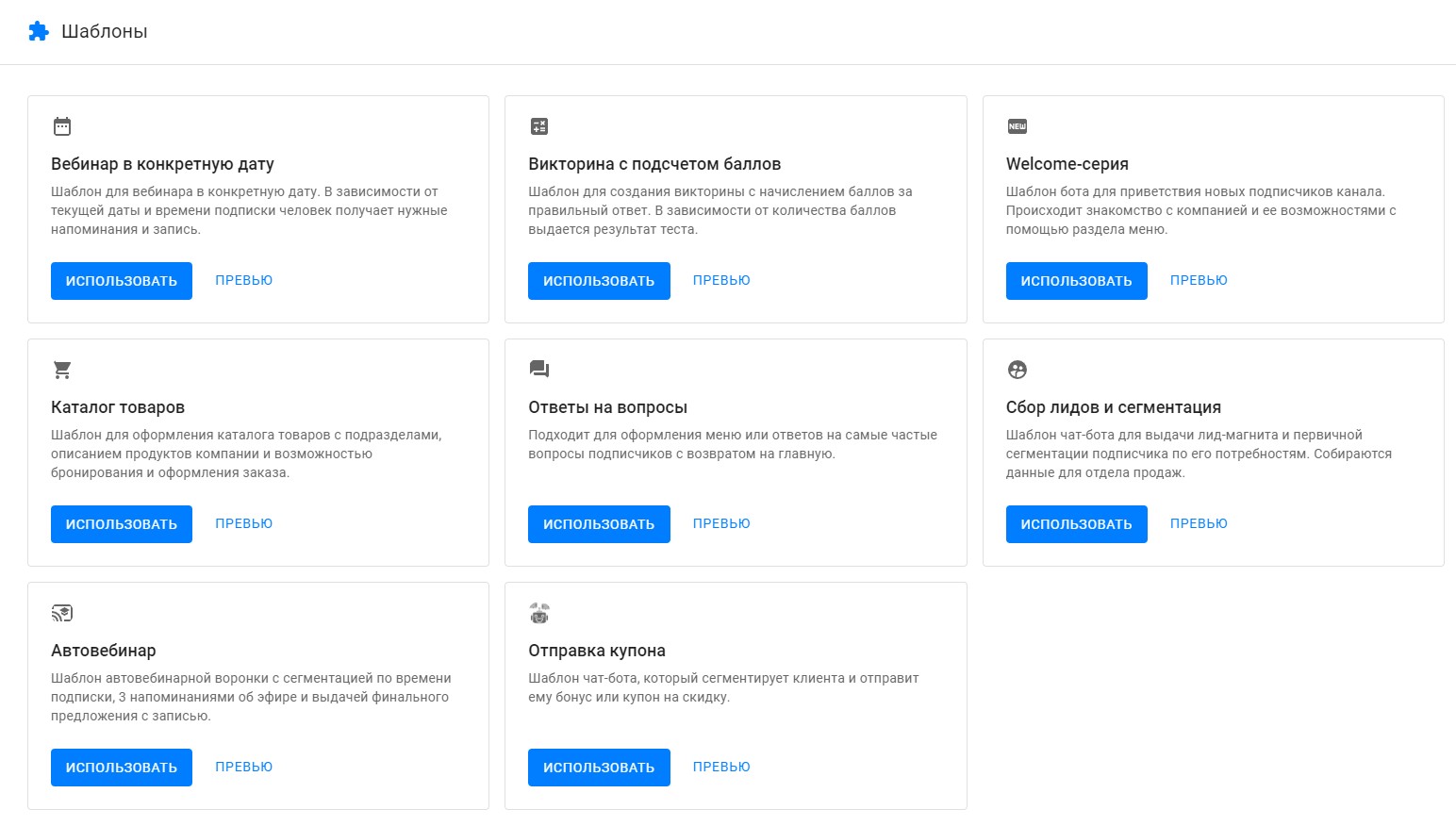Screen dimensions: 1456x826
Task: Use the Автовебинар template
Action: [x=122, y=768]
